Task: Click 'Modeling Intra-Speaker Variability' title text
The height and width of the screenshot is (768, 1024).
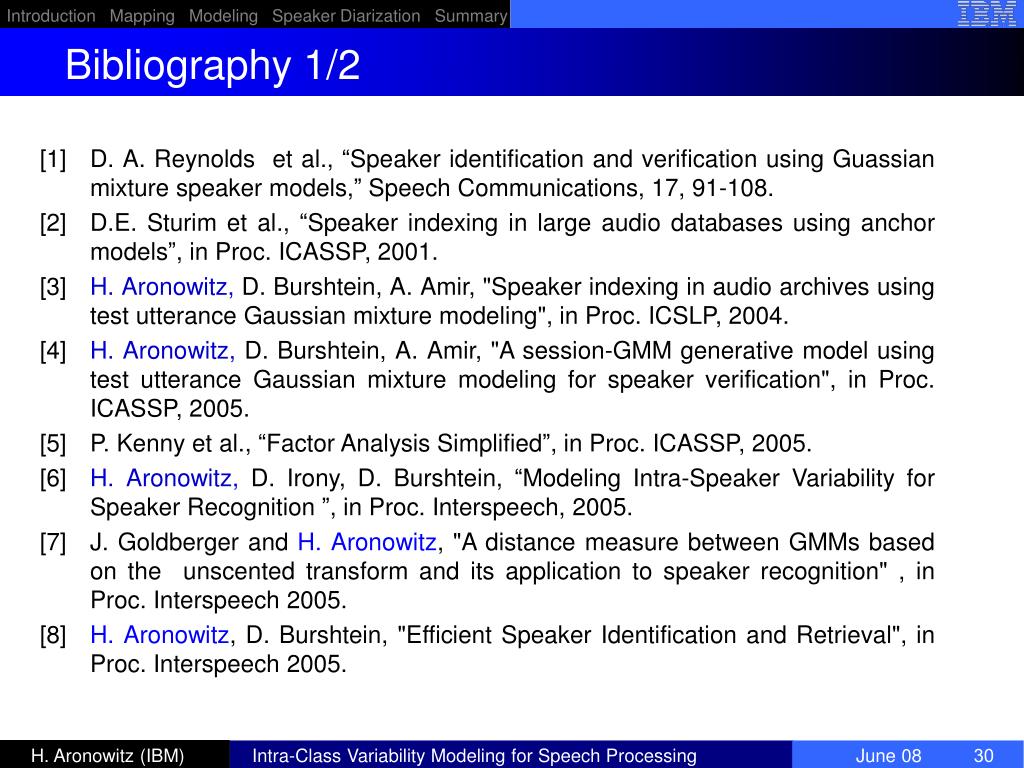Action: [709, 478]
